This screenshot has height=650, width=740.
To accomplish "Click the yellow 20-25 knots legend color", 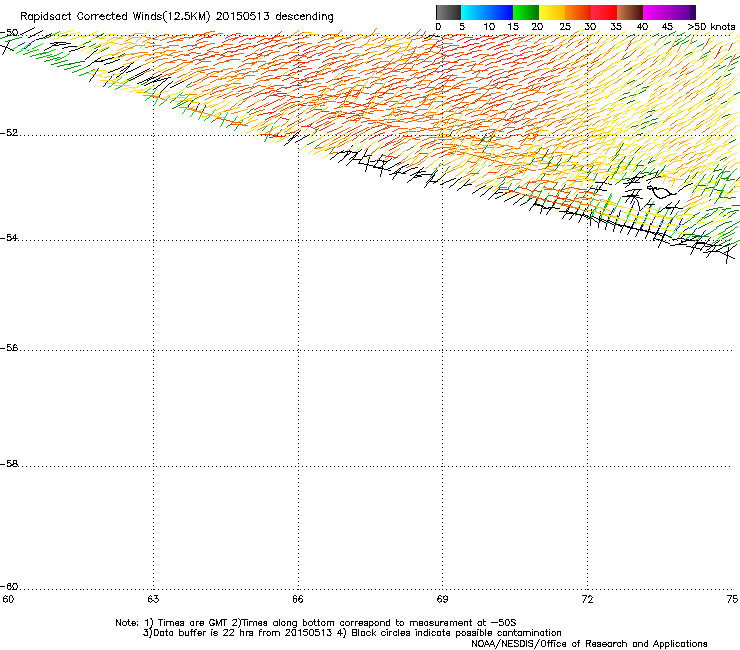I will 552,12.
